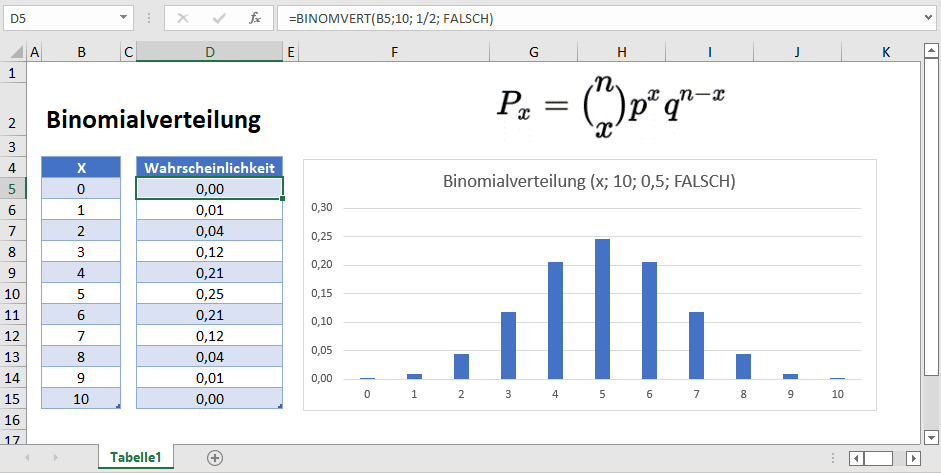Select probability cell 0,25

click(209, 294)
